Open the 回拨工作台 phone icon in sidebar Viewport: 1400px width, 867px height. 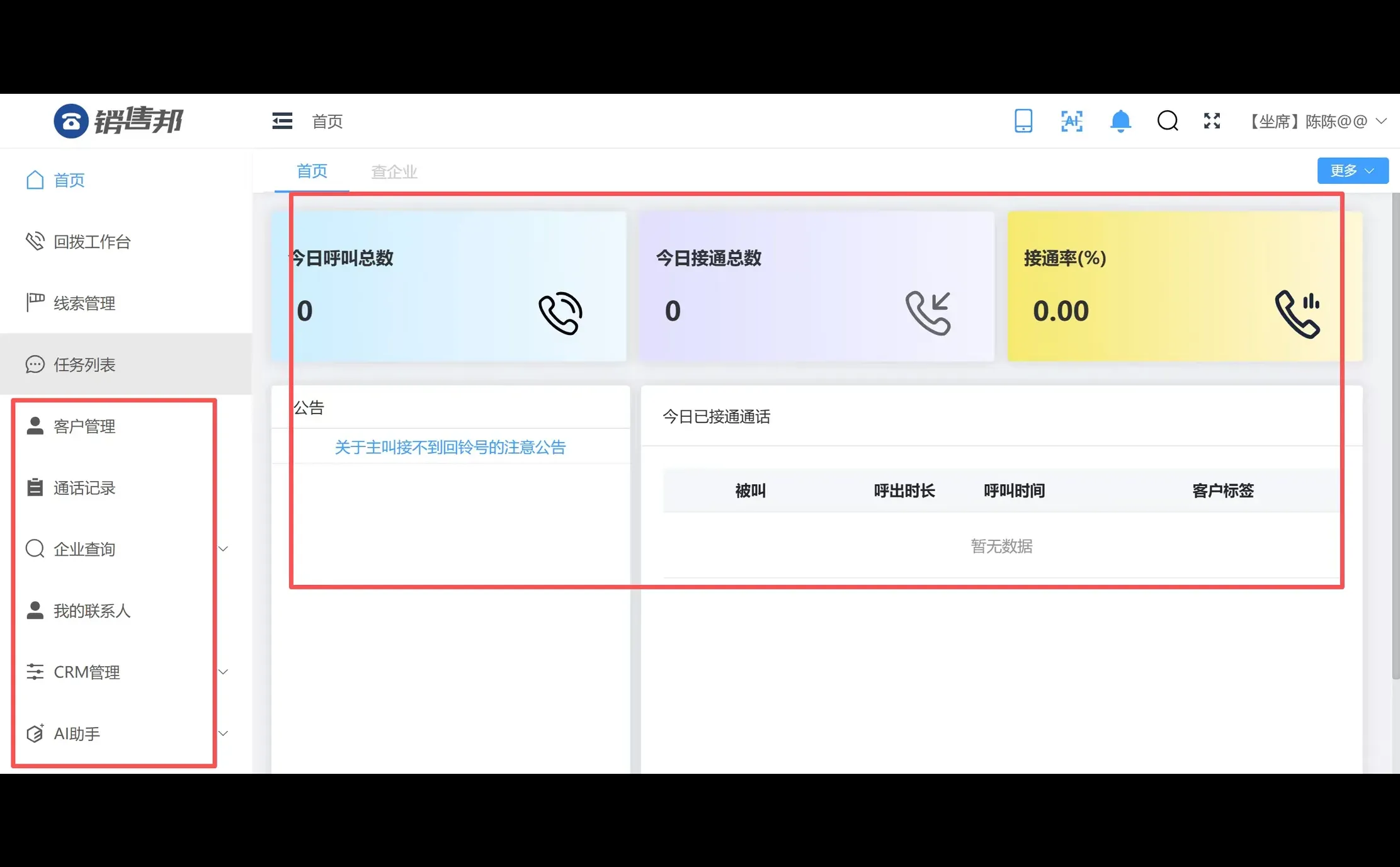[35, 241]
